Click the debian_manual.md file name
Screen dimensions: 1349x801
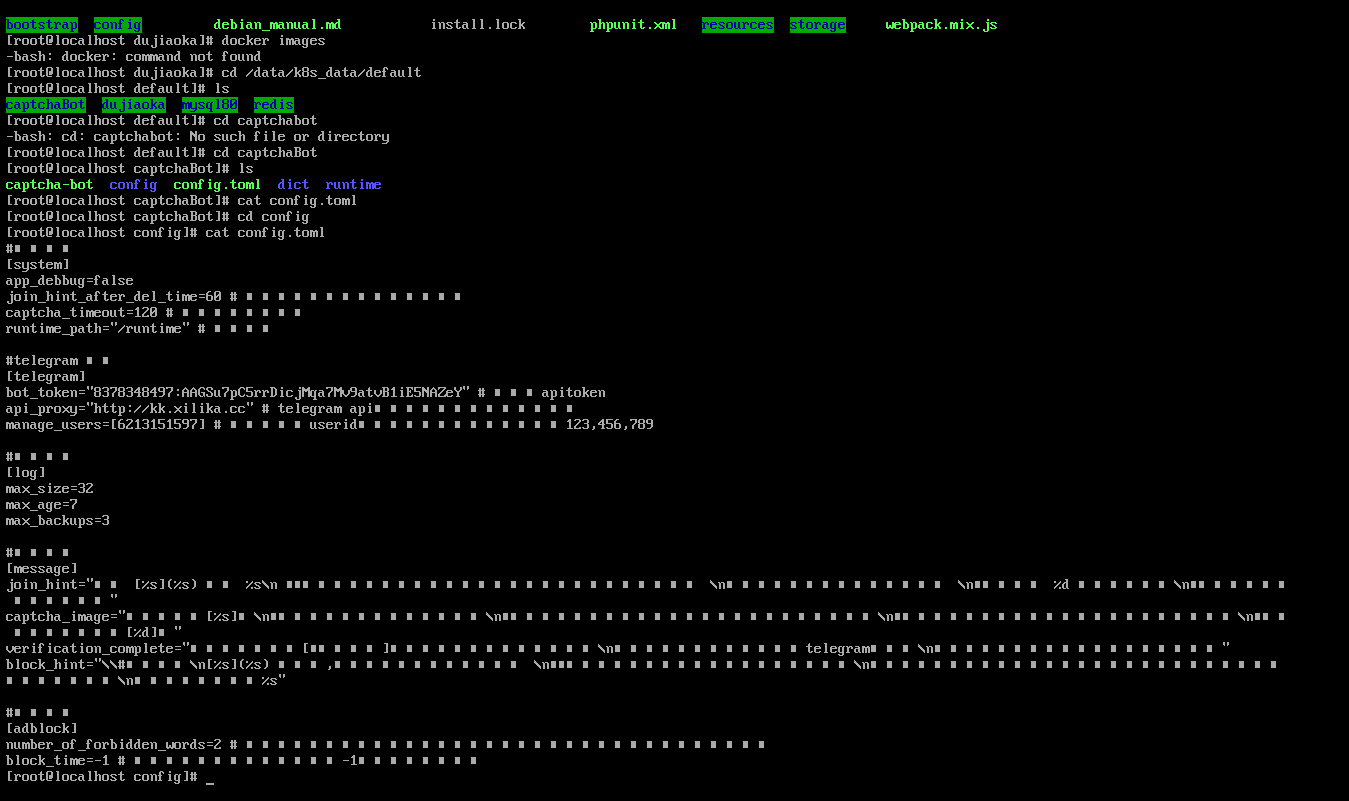click(277, 25)
